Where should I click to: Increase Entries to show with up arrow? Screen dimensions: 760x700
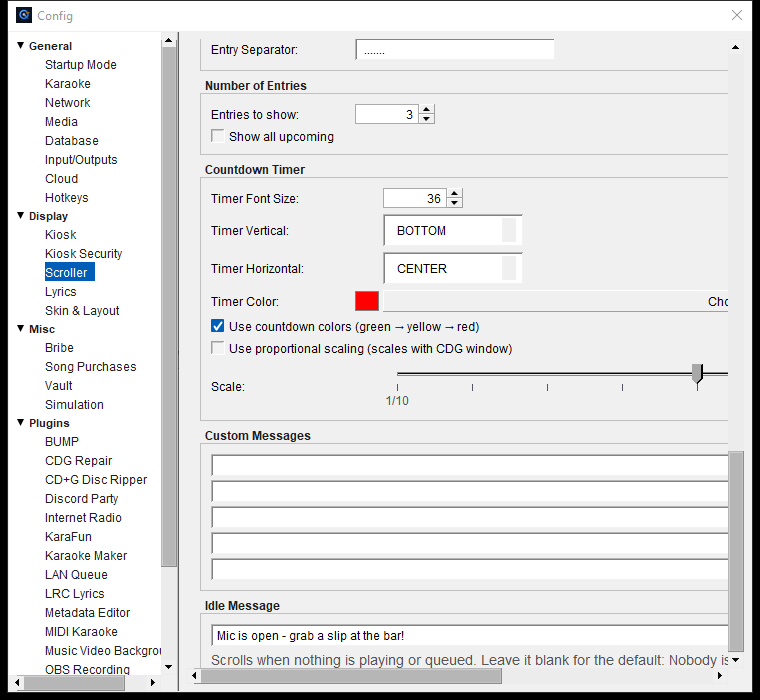point(426,110)
